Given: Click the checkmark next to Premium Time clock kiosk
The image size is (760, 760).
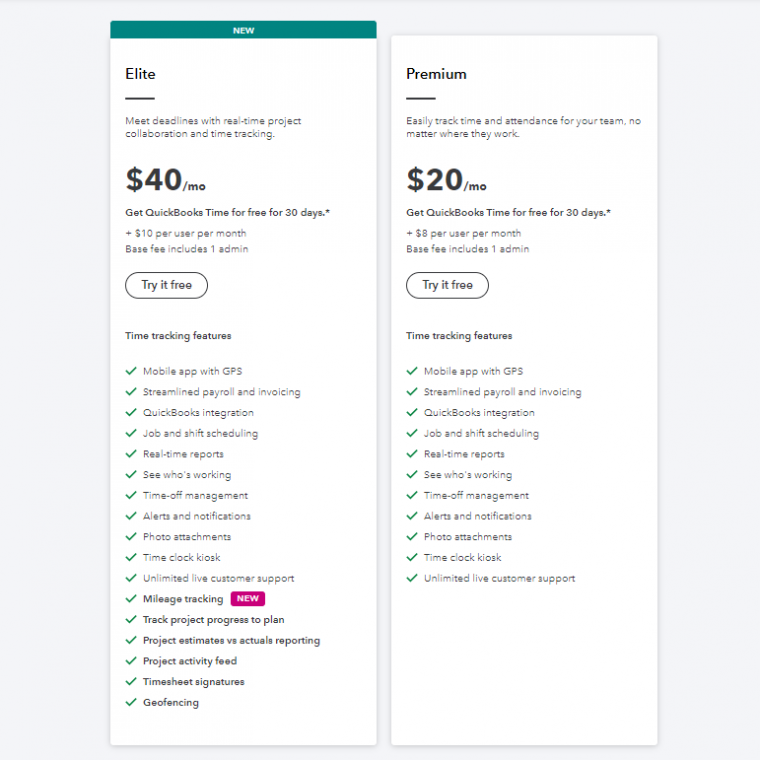Looking at the screenshot, I should tap(412, 557).
